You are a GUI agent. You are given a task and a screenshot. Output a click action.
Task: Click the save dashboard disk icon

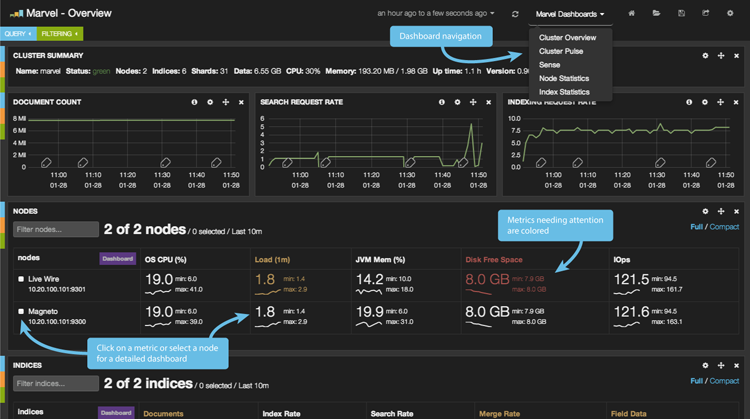[681, 14]
